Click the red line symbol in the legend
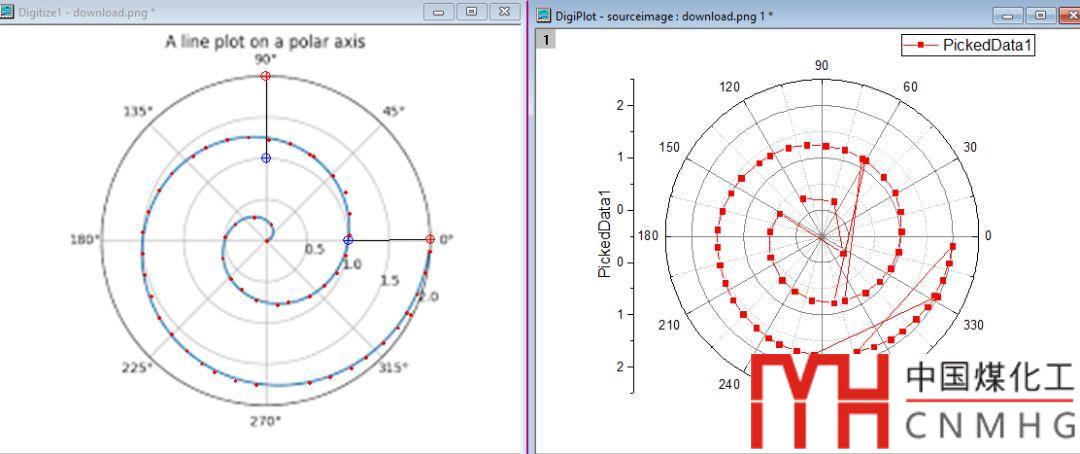The height and width of the screenshot is (454, 1080). [x=920, y=44]
